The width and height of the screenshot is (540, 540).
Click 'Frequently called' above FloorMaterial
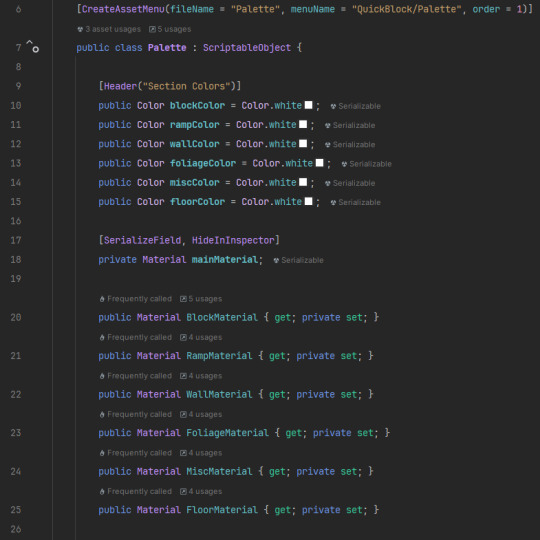click(x=136, y=492)
